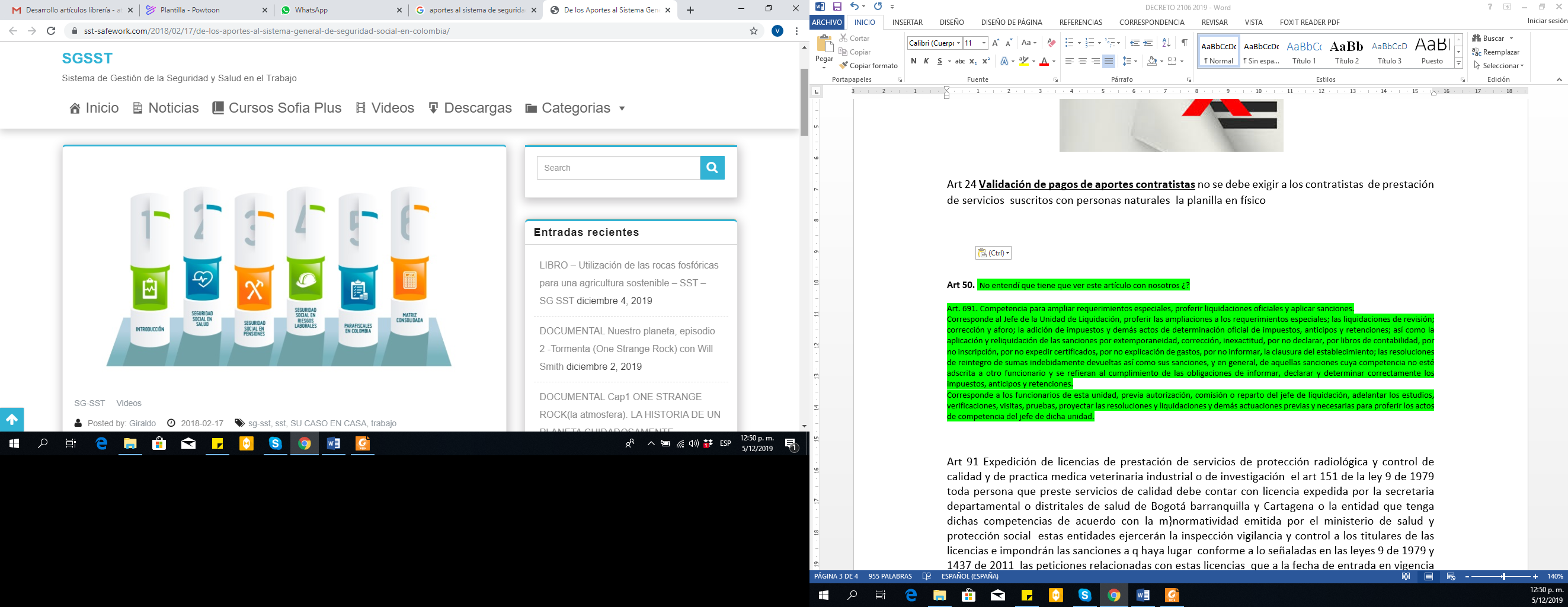Bookmark this page with the star icon
1568x607 pixels.
(754, 31)
